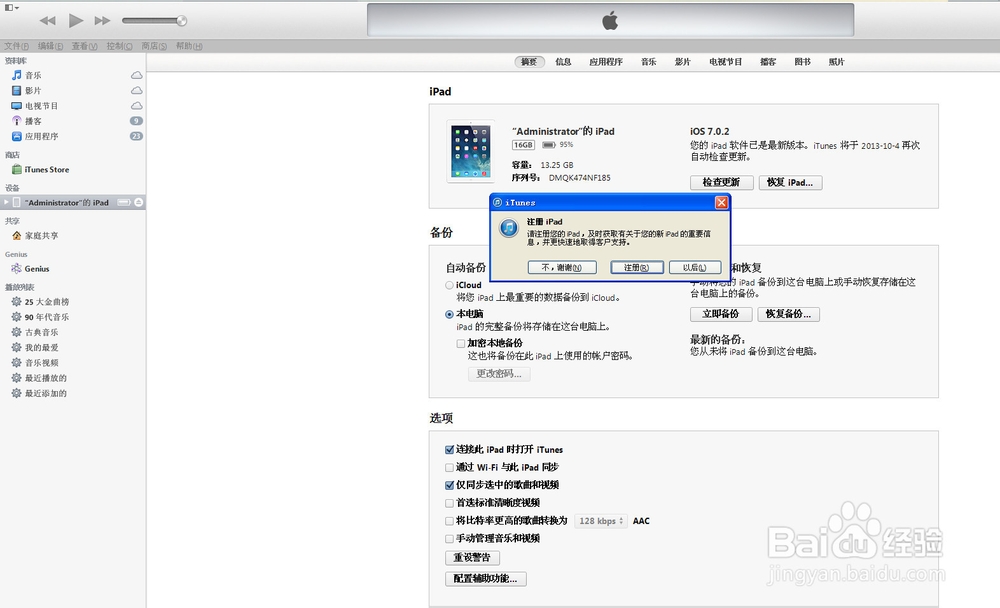The height and width of the screenshot is (608, 1000).
Task: Click the 恢复 iPad... button
Action: 790,182
